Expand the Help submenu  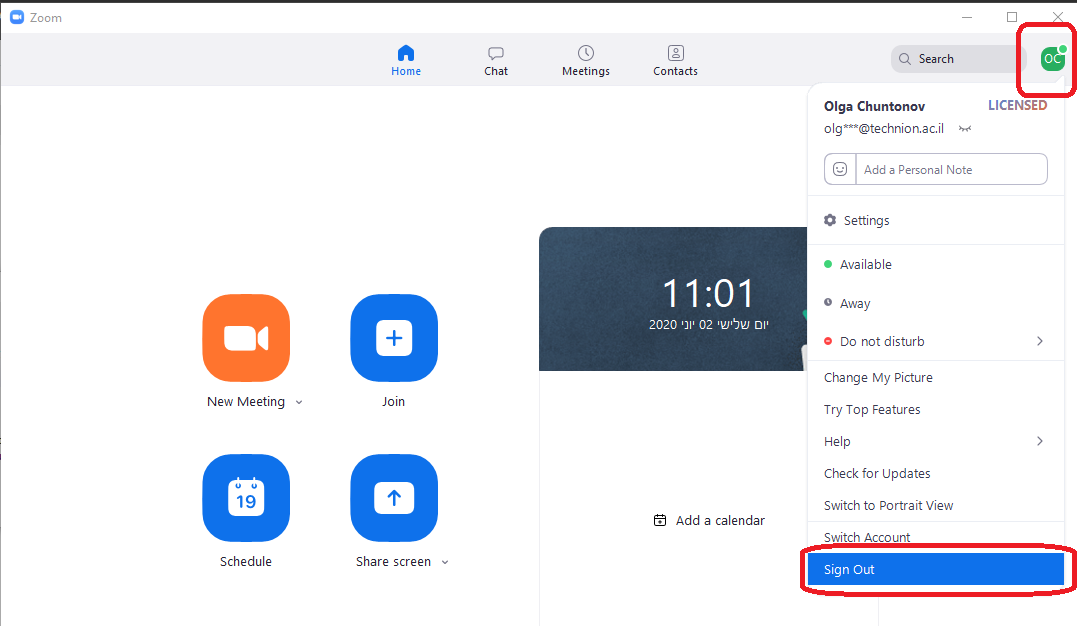pos(1039,441)
